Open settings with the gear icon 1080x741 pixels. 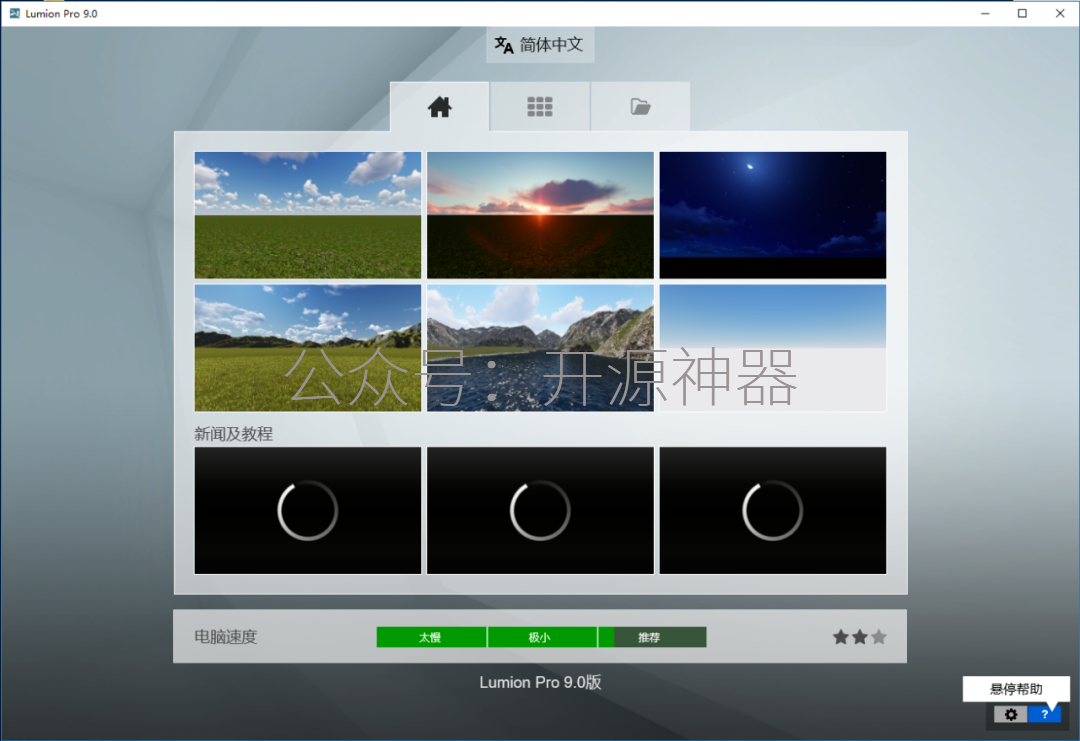coord(1010,714)
